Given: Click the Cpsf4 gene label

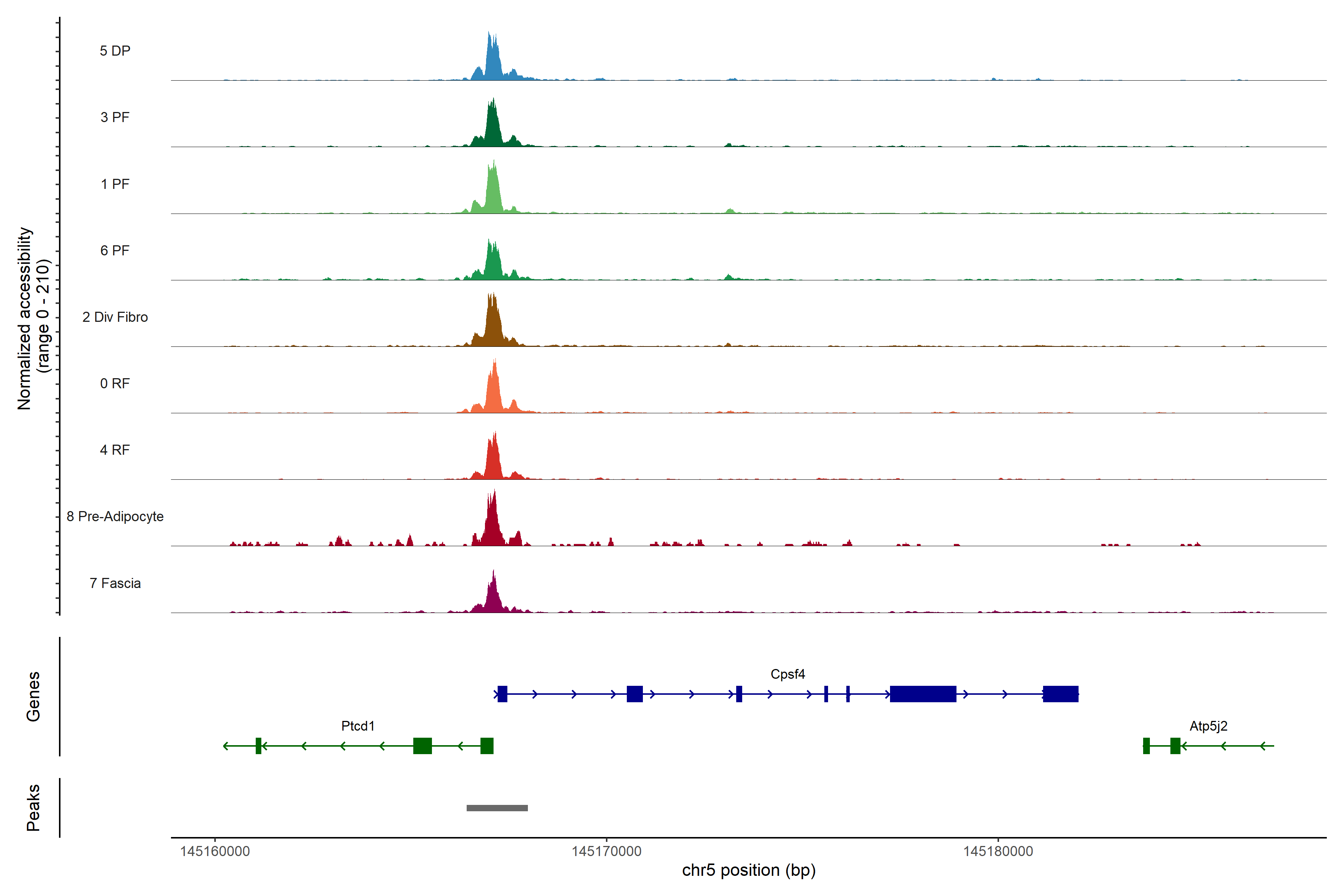Looking at the screenshot, I should click(x=787, y=674).
